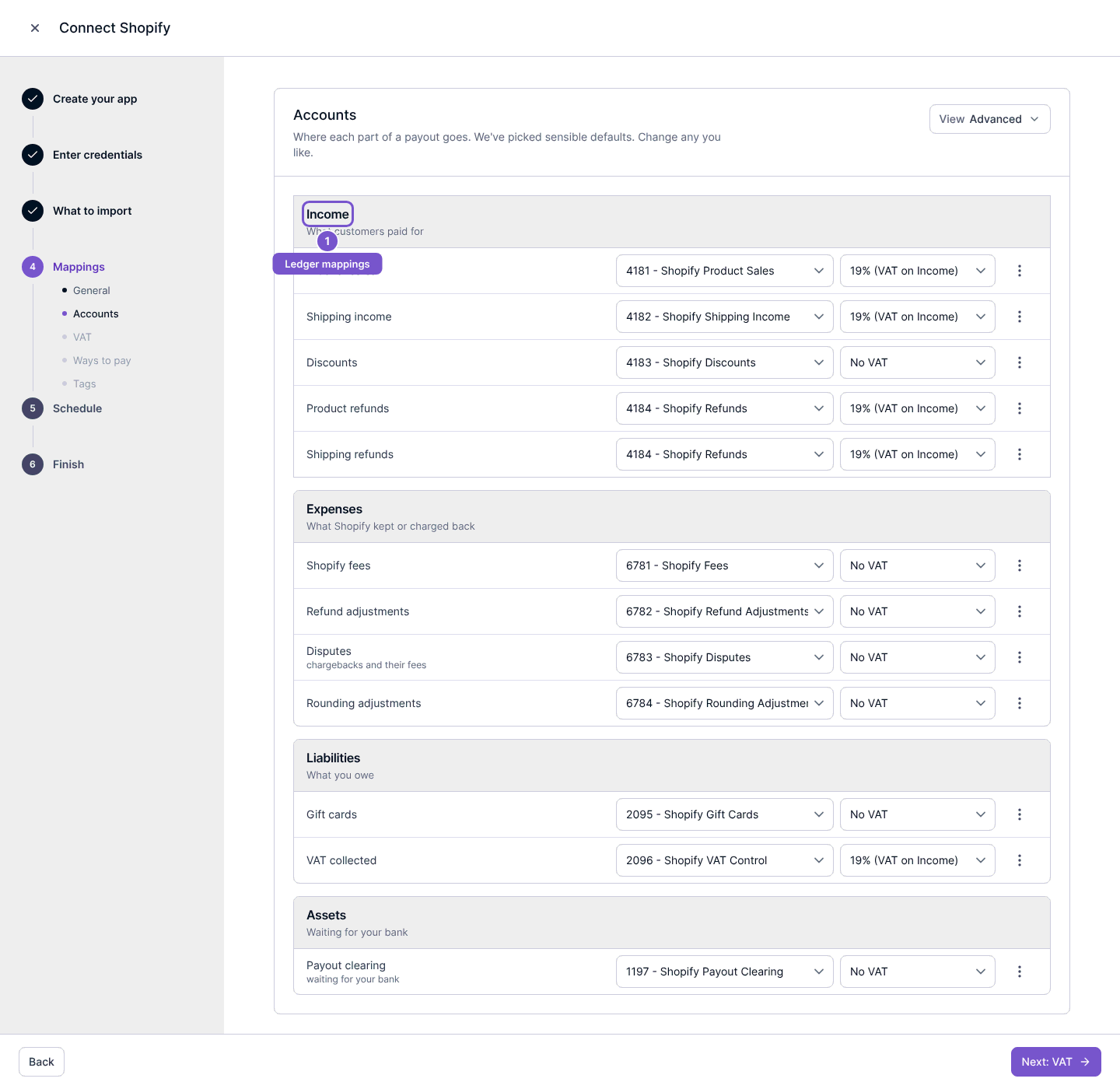1120x1089 pixels.
Task: Go to What to import step
Action: (x=92, y=211)
